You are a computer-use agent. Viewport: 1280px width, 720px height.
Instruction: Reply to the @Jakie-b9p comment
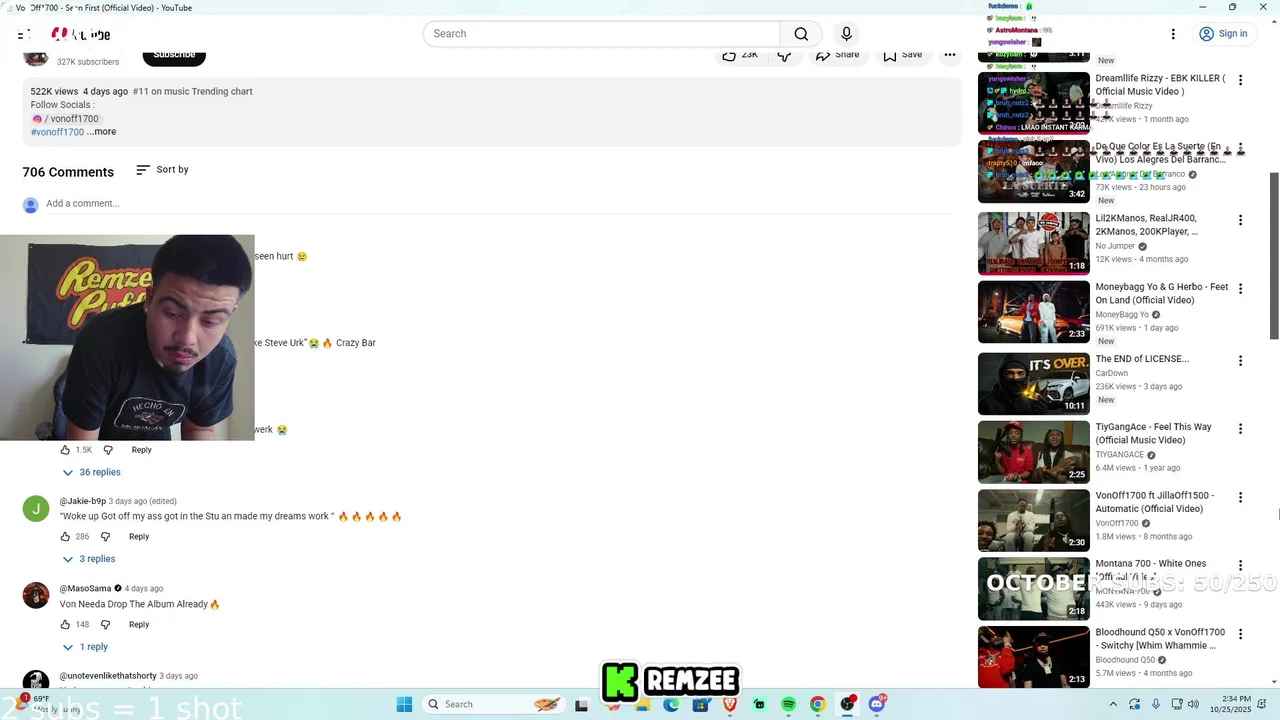(x=139, y=537)
